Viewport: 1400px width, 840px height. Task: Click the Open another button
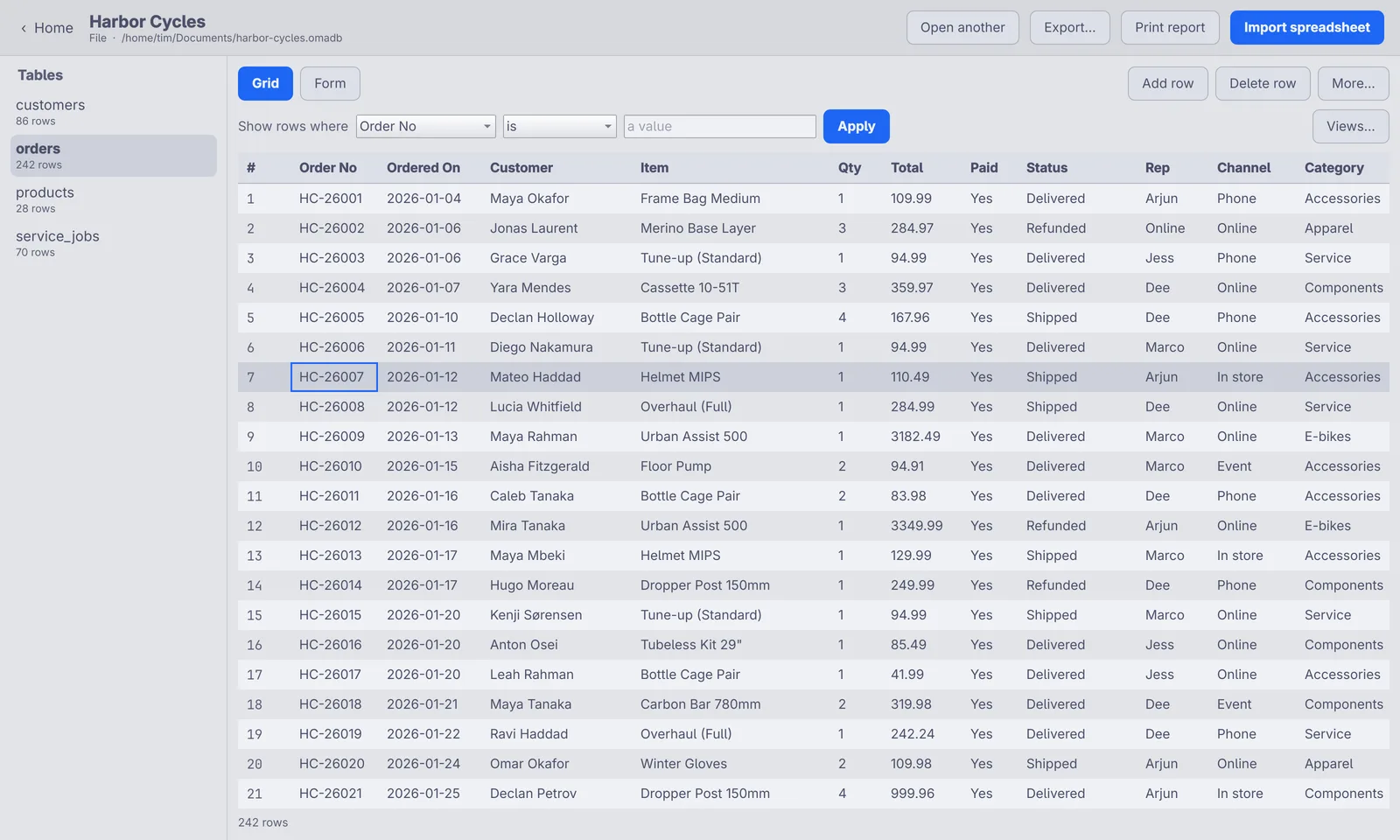click(x=962, y=27)
